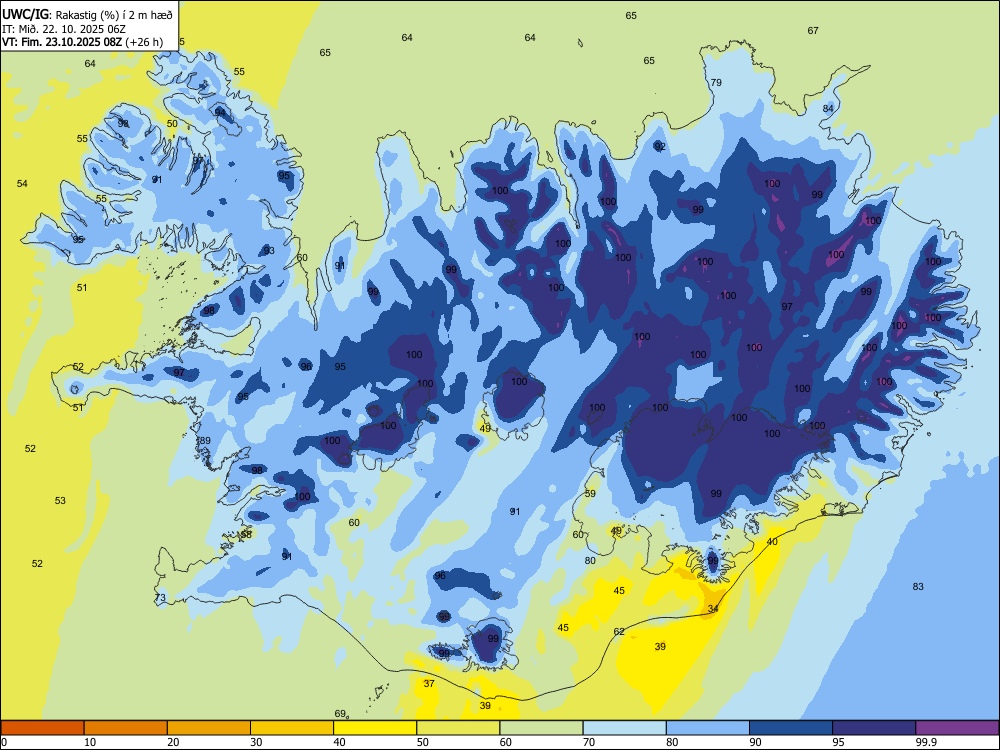Click the '79' value on the northeast peninsula

coord(716,82)
